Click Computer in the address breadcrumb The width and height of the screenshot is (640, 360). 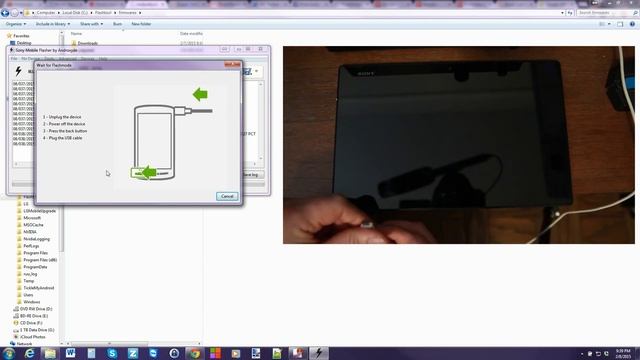coord(46,13)
